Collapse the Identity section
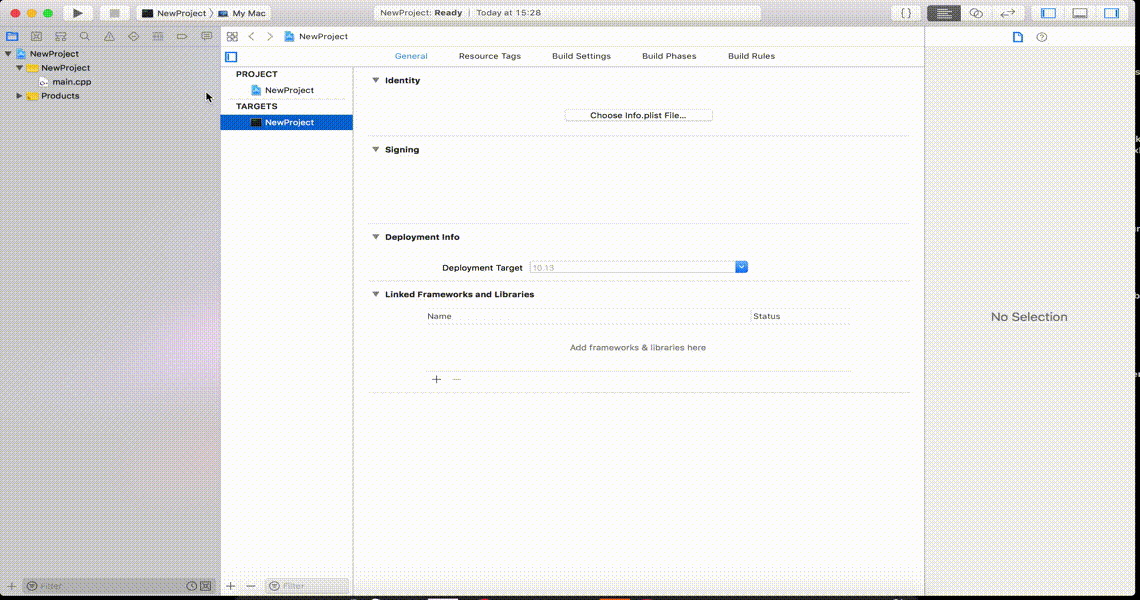 pos(376,80)
